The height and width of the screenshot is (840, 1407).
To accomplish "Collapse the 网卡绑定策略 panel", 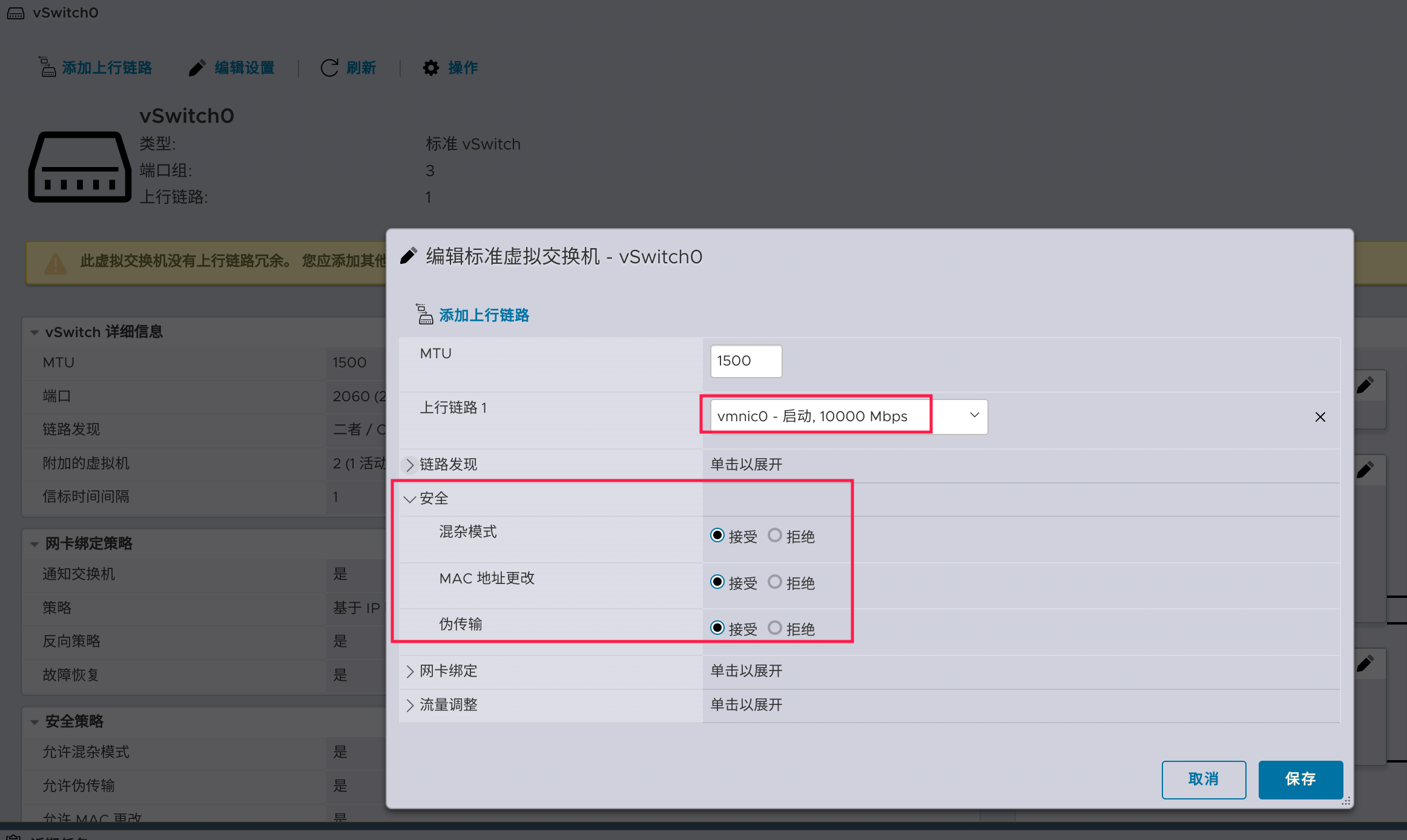I will pyautogui.click(x=35, y=543).
